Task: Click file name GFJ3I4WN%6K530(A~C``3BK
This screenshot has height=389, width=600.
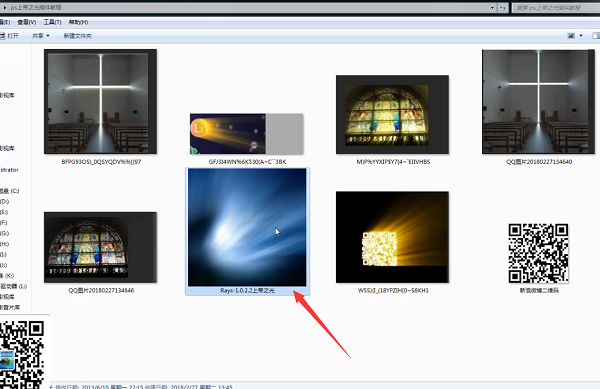Action: pyautogui.click(x=247, y=162)
